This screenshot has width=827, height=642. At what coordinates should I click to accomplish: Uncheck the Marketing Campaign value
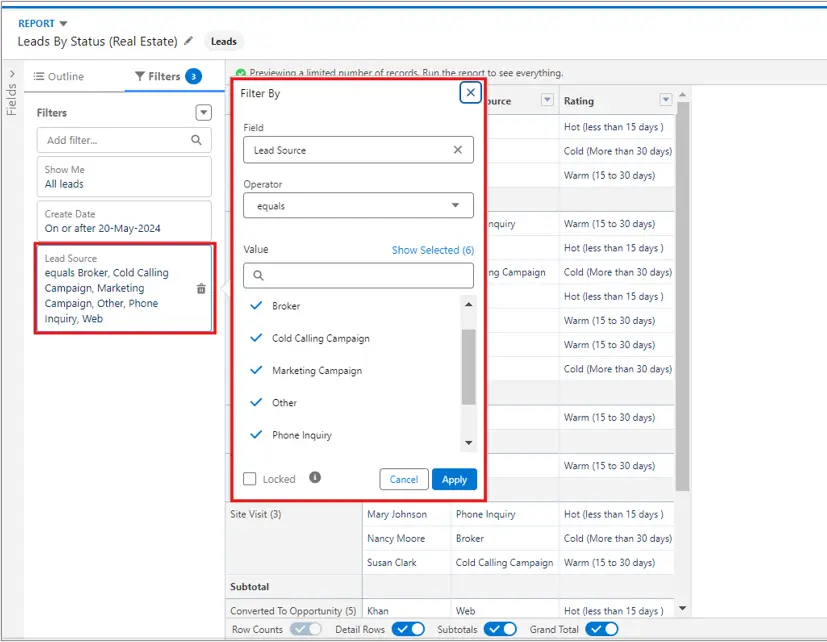pos(256,370)
